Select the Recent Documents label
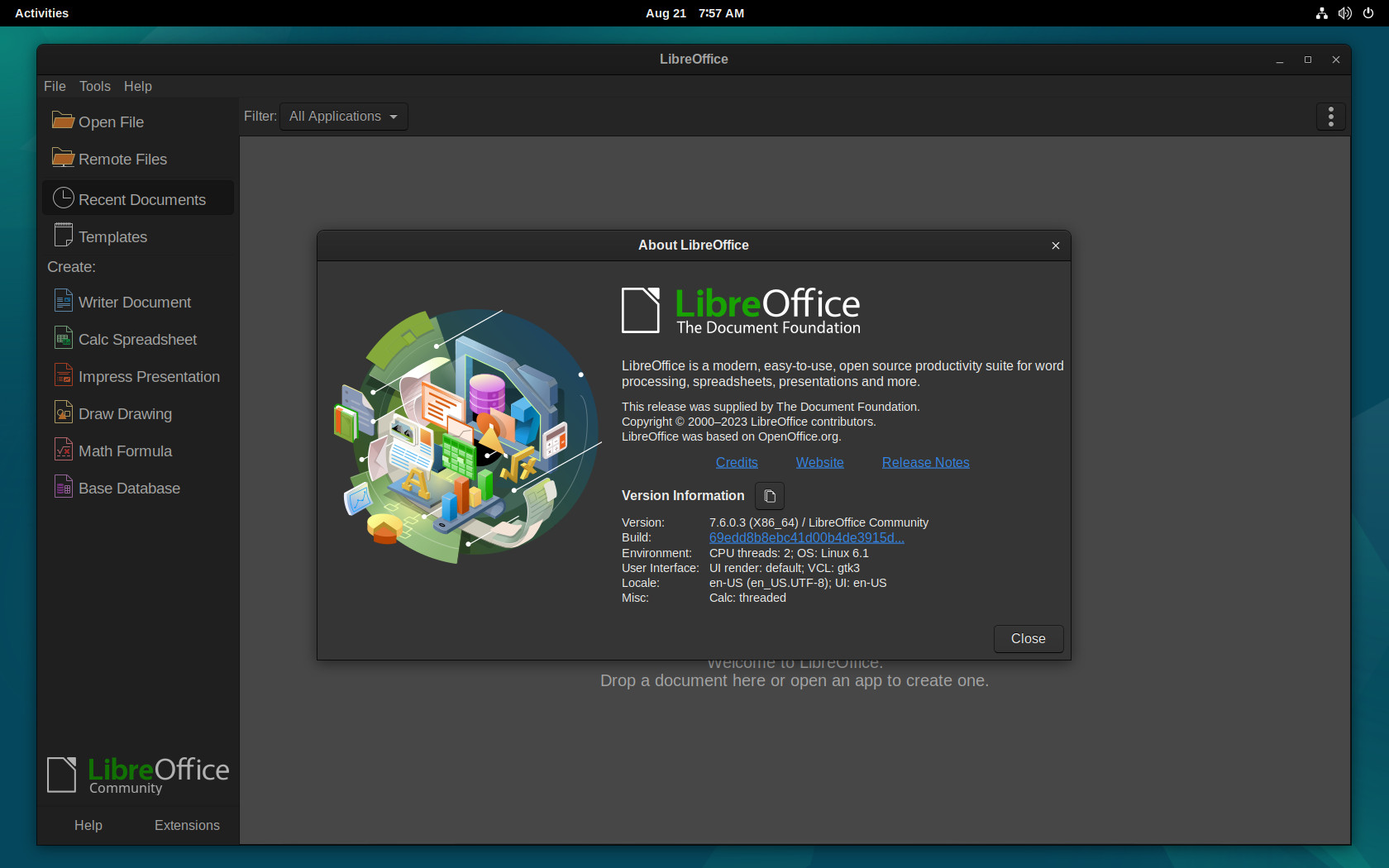The width and height of the screenshot is (1389, 868). (142, 199)
